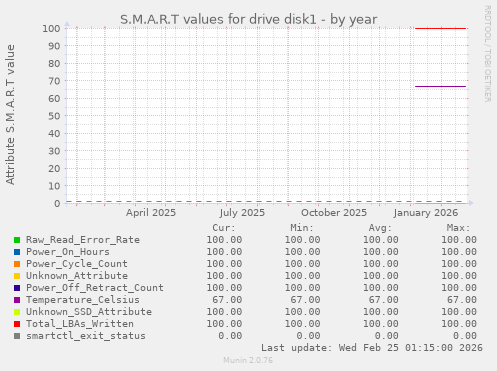497x371 pixels.
Task: Click the gray smartctl_exit_status legend swatch
Action: [x=17, y=336]
